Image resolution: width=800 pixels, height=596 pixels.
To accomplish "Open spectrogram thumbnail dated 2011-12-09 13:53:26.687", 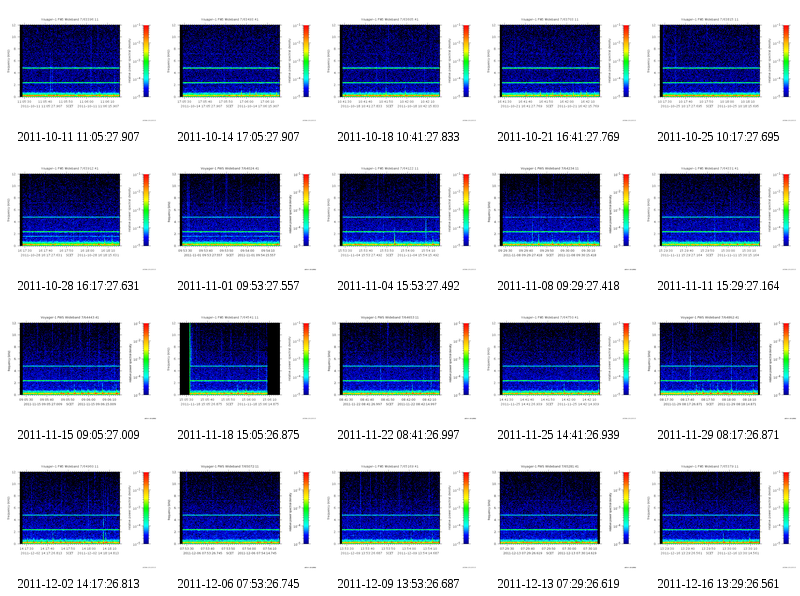I will [x=400, y=516].
